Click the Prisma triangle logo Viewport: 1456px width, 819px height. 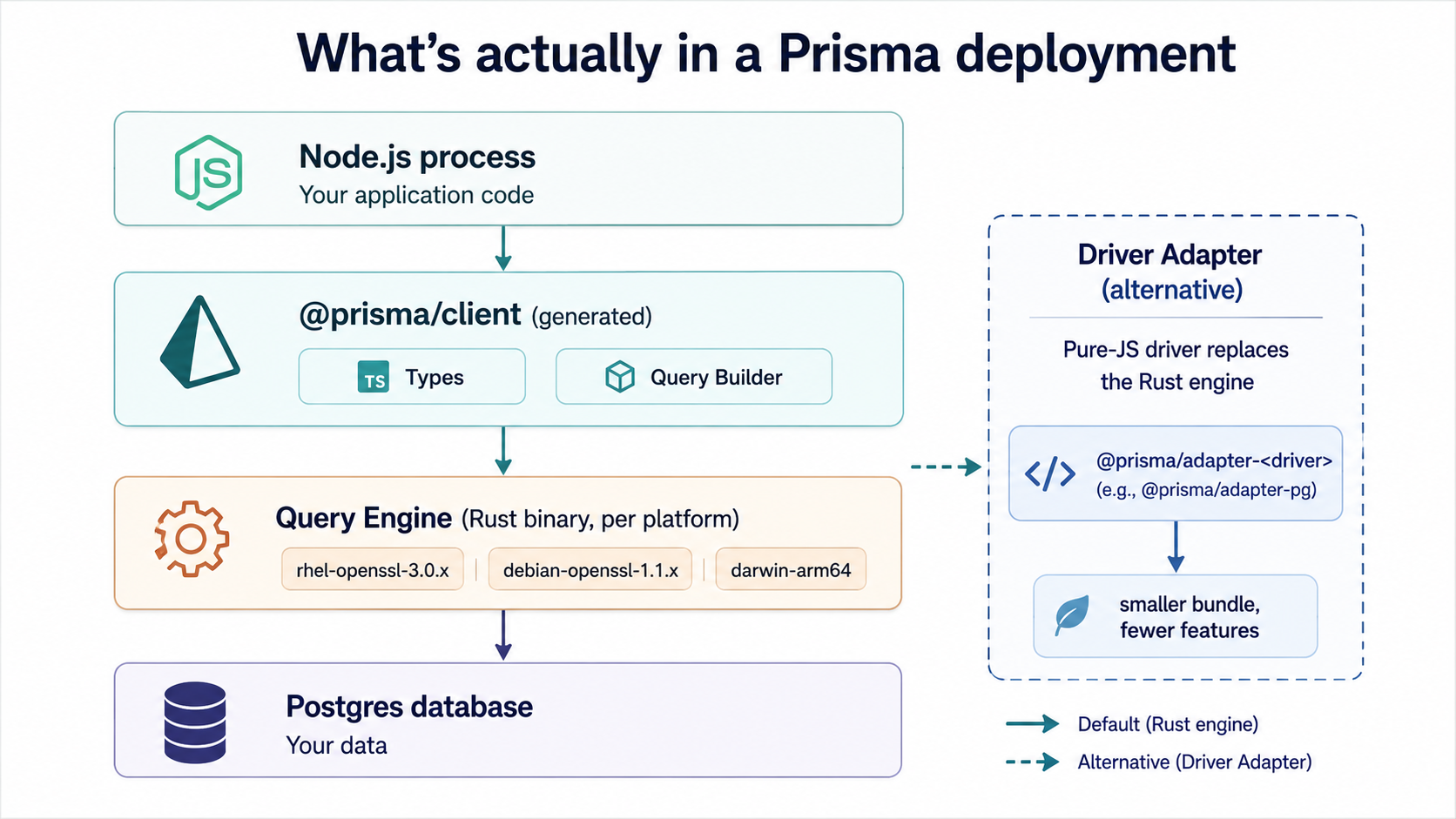199,342
